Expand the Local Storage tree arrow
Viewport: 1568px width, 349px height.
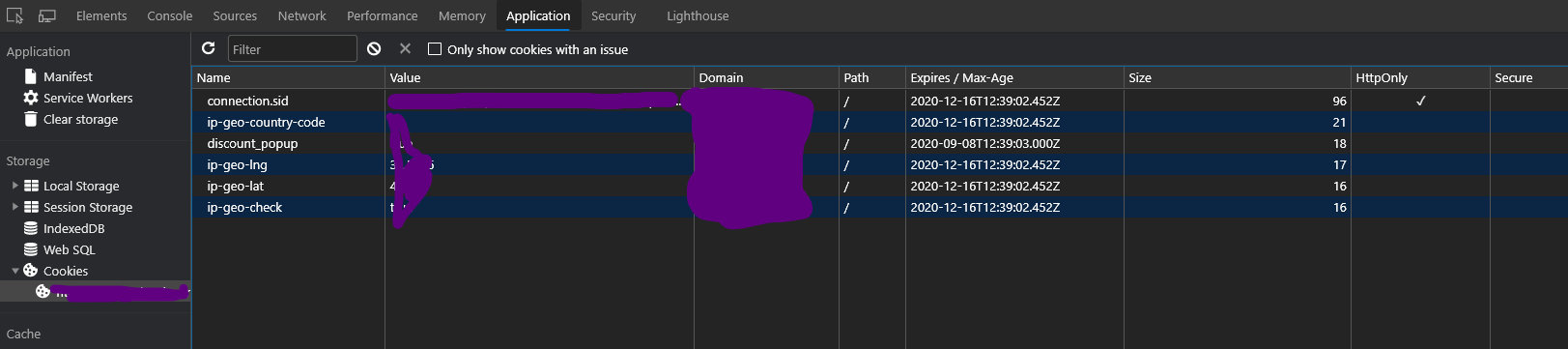[14, 185]
